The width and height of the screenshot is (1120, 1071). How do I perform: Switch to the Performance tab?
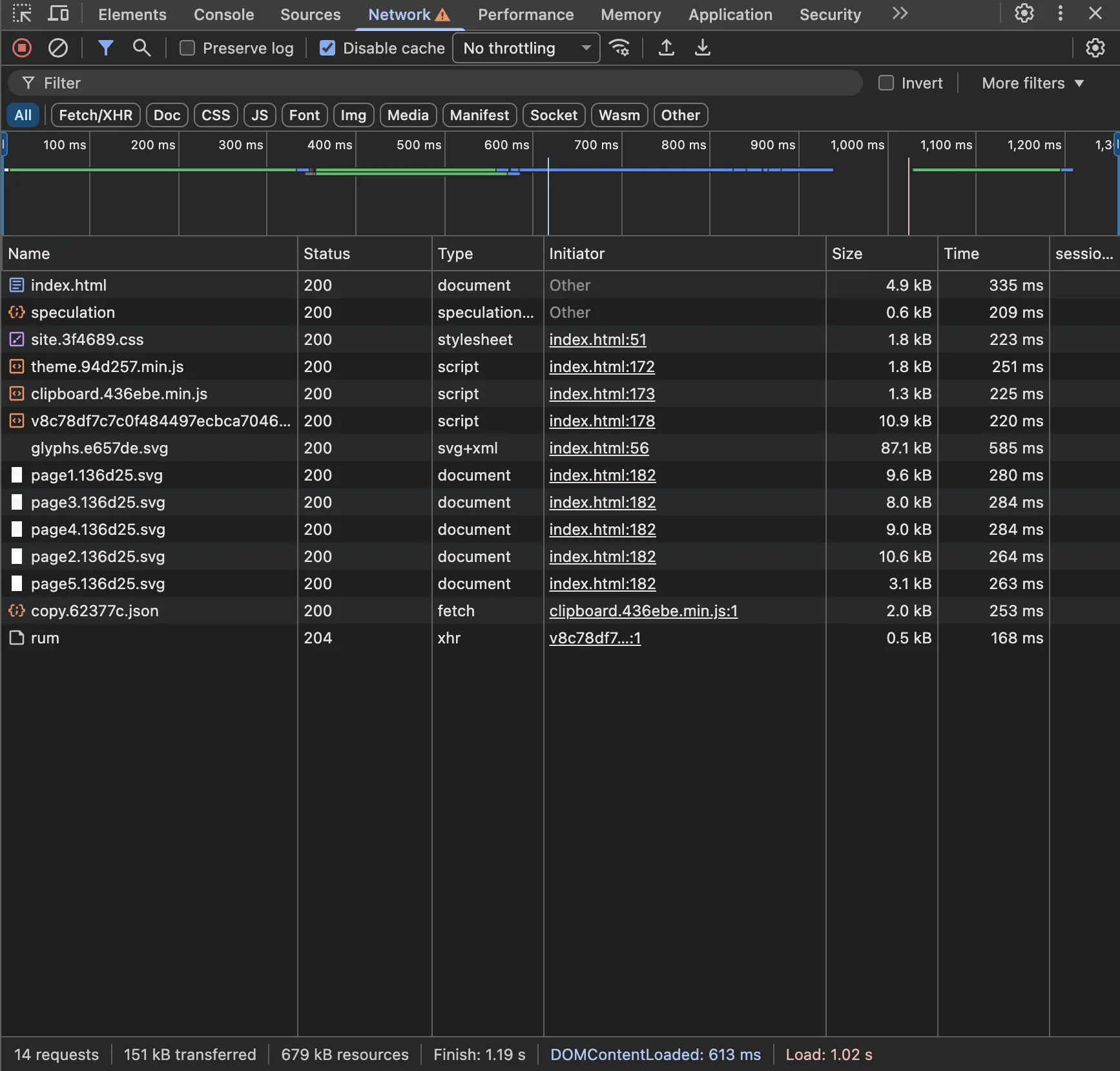coord(526,14)
